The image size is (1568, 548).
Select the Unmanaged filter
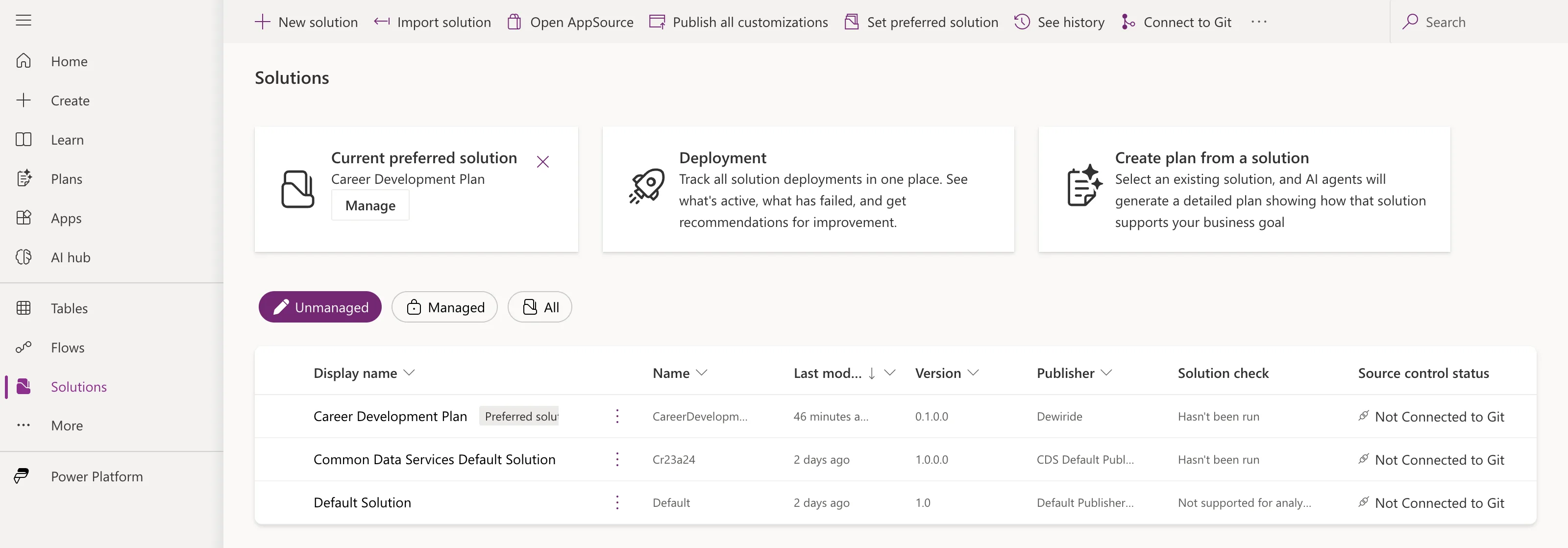point(320,307)
